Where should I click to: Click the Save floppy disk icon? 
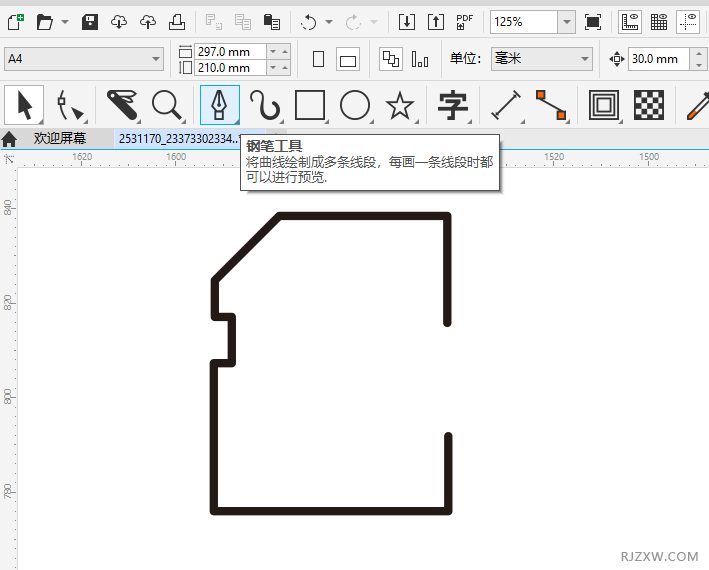click(x=90, y=22)
